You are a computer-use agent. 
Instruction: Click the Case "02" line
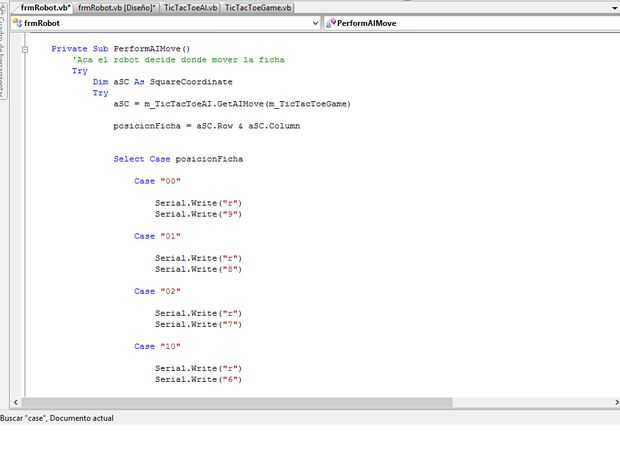(157, 291)
